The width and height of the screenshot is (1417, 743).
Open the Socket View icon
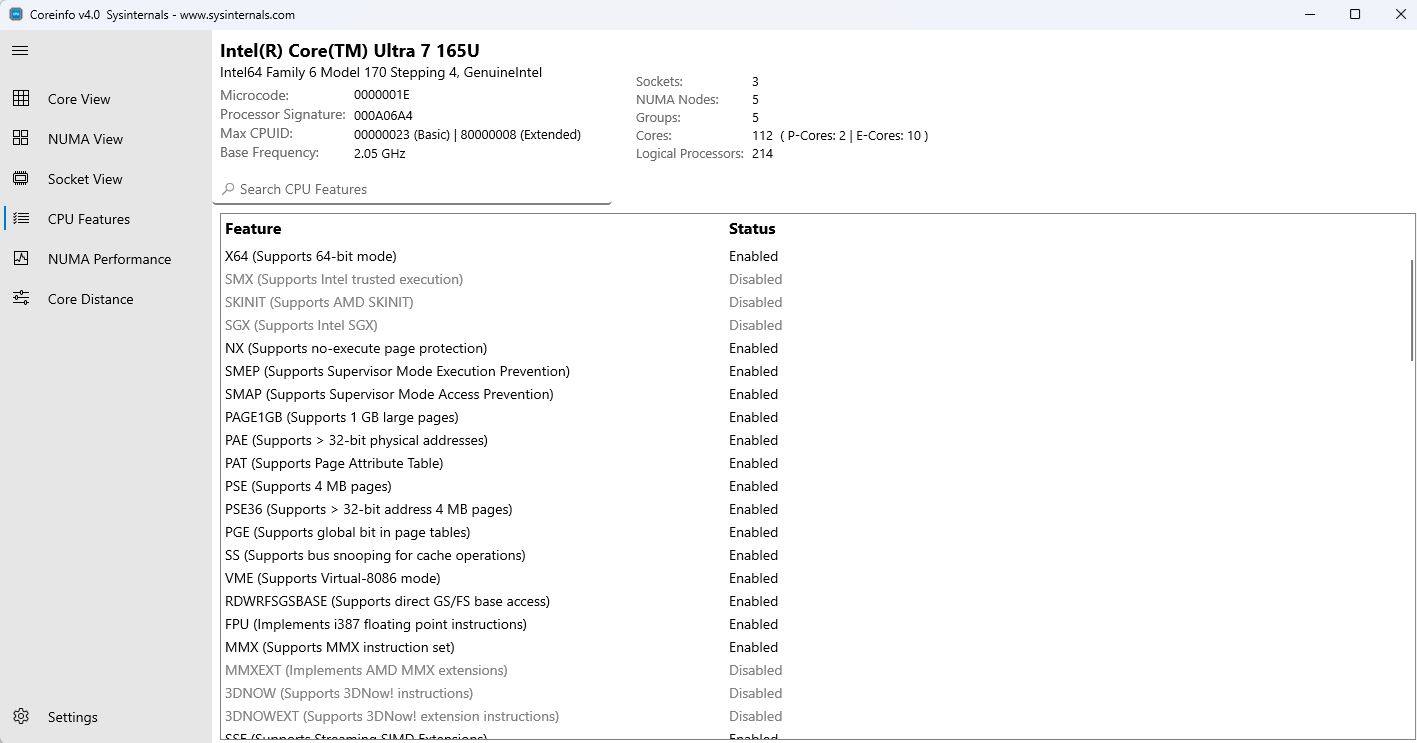pyautogui.click(x=21, y=178)
